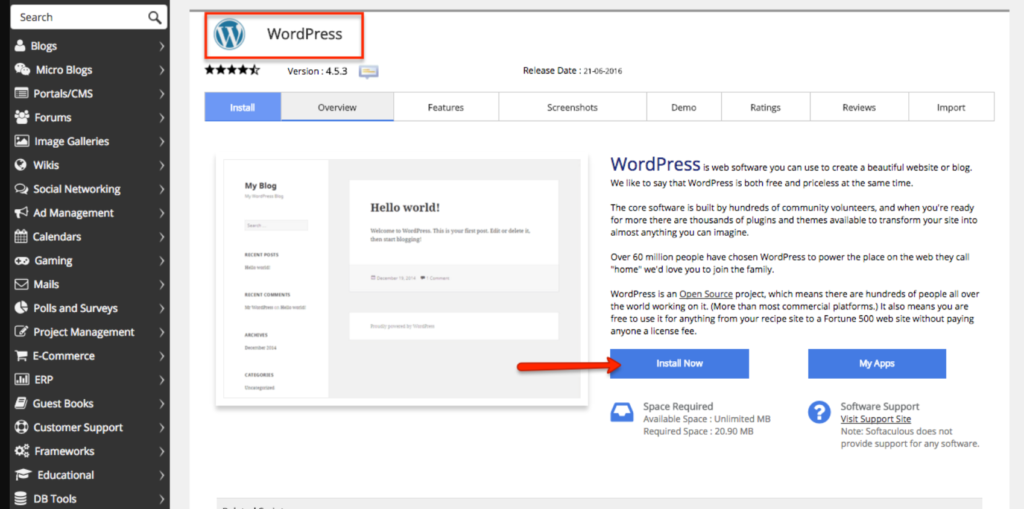This screenshot has height=509, width=1024.
Task: Click the star rating under WordPress title
Action: point(232,70)
